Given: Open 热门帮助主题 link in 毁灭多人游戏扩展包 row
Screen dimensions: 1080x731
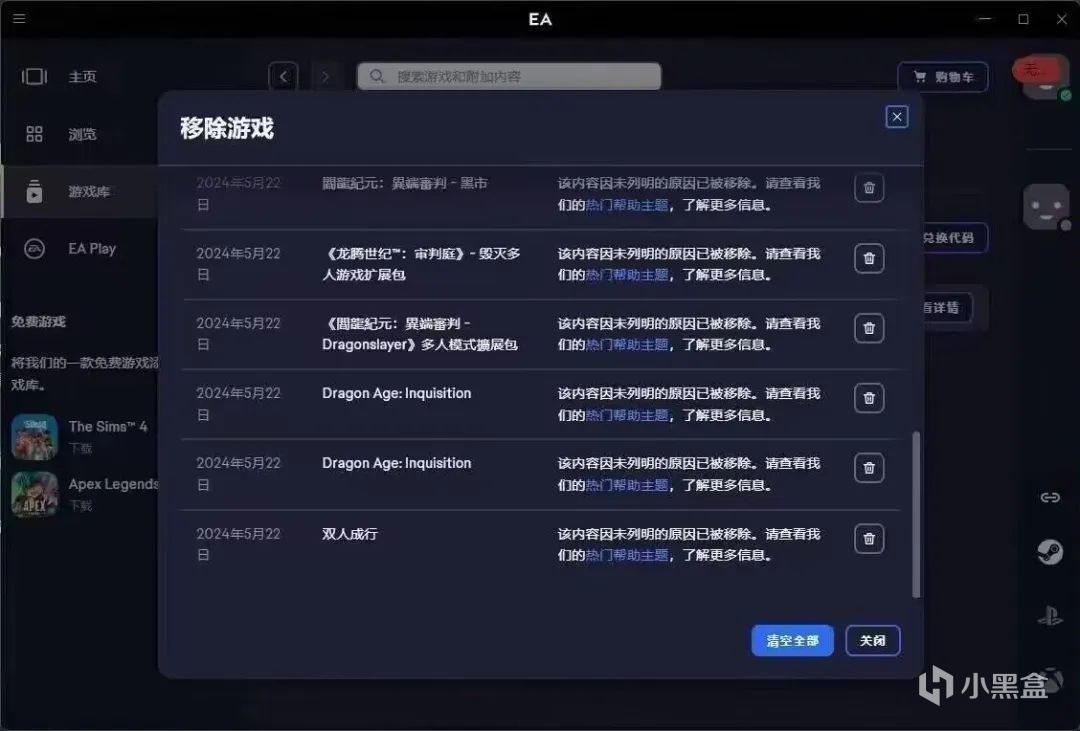Looking at the screenshot, I should tap(627, 275).
